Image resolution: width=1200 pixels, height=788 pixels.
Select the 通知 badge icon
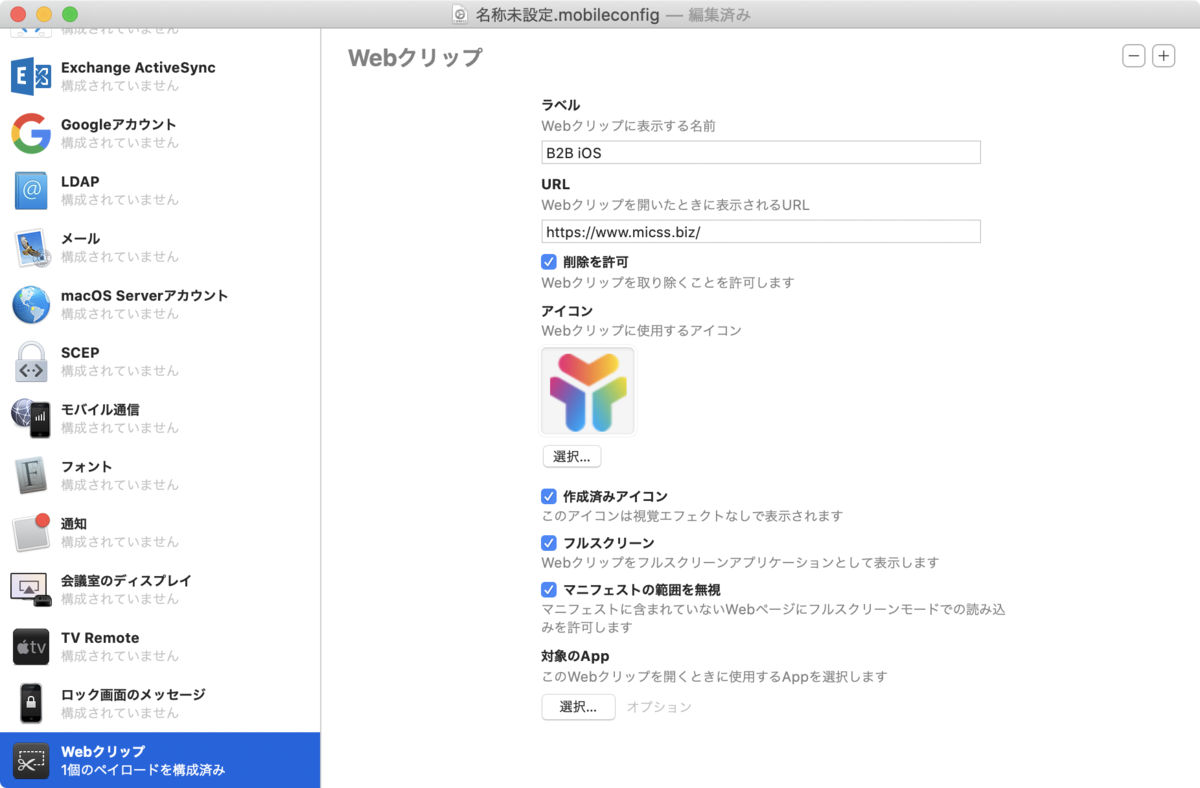coord(31,532)
